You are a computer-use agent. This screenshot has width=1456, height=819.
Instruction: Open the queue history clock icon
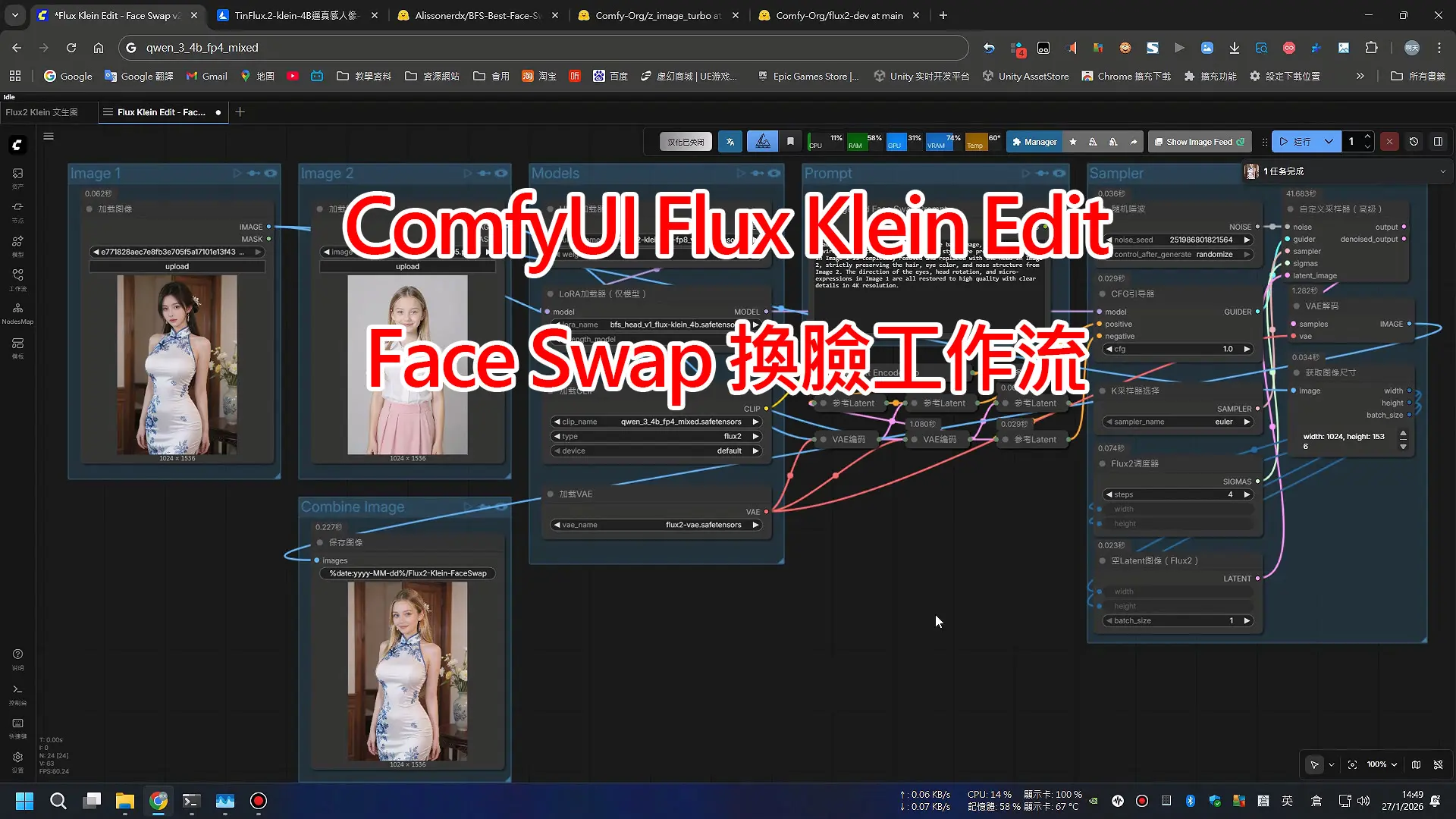point(1414,142)
